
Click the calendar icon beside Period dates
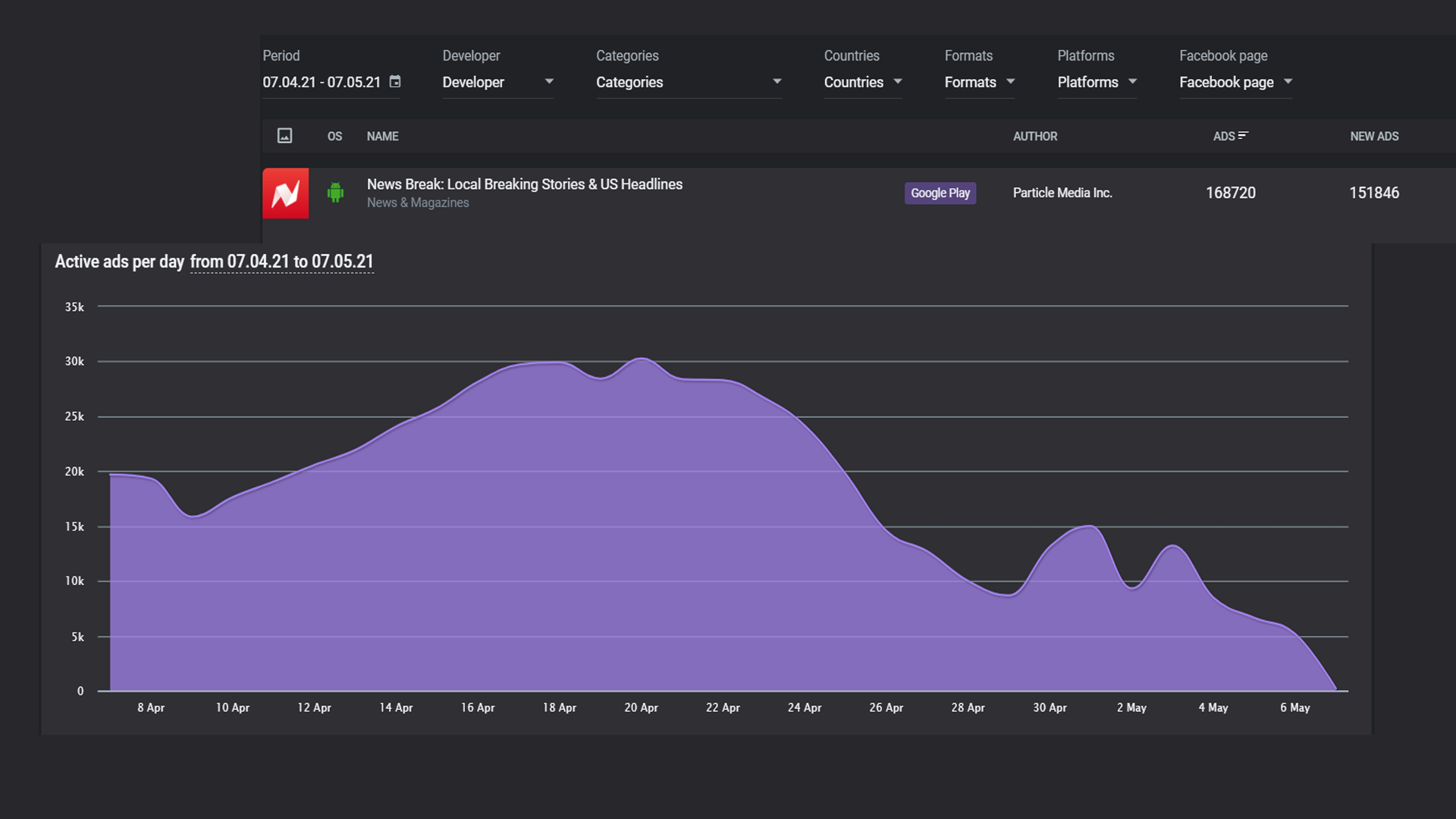tap(395, 81)
